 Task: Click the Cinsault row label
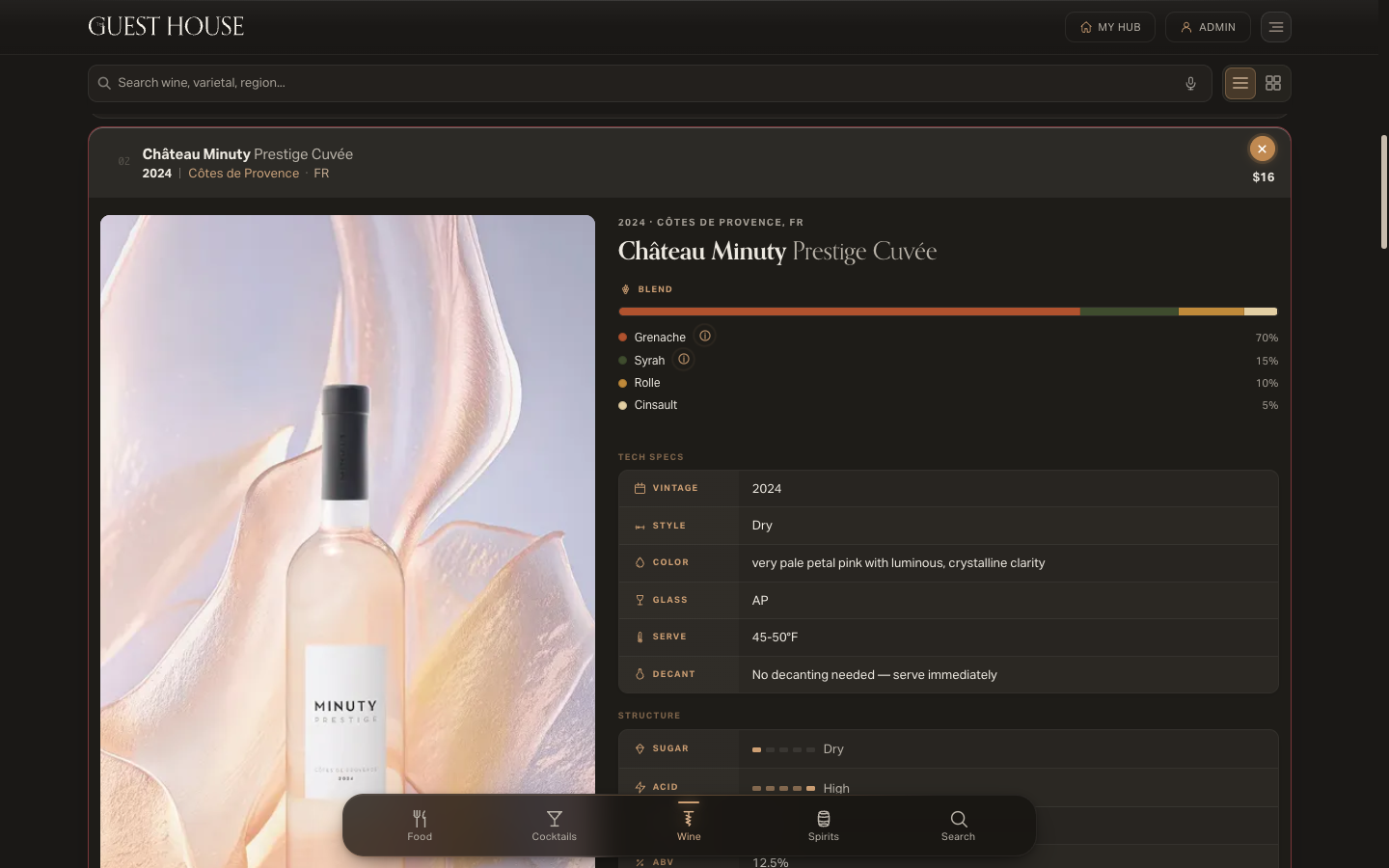[656, 405]
